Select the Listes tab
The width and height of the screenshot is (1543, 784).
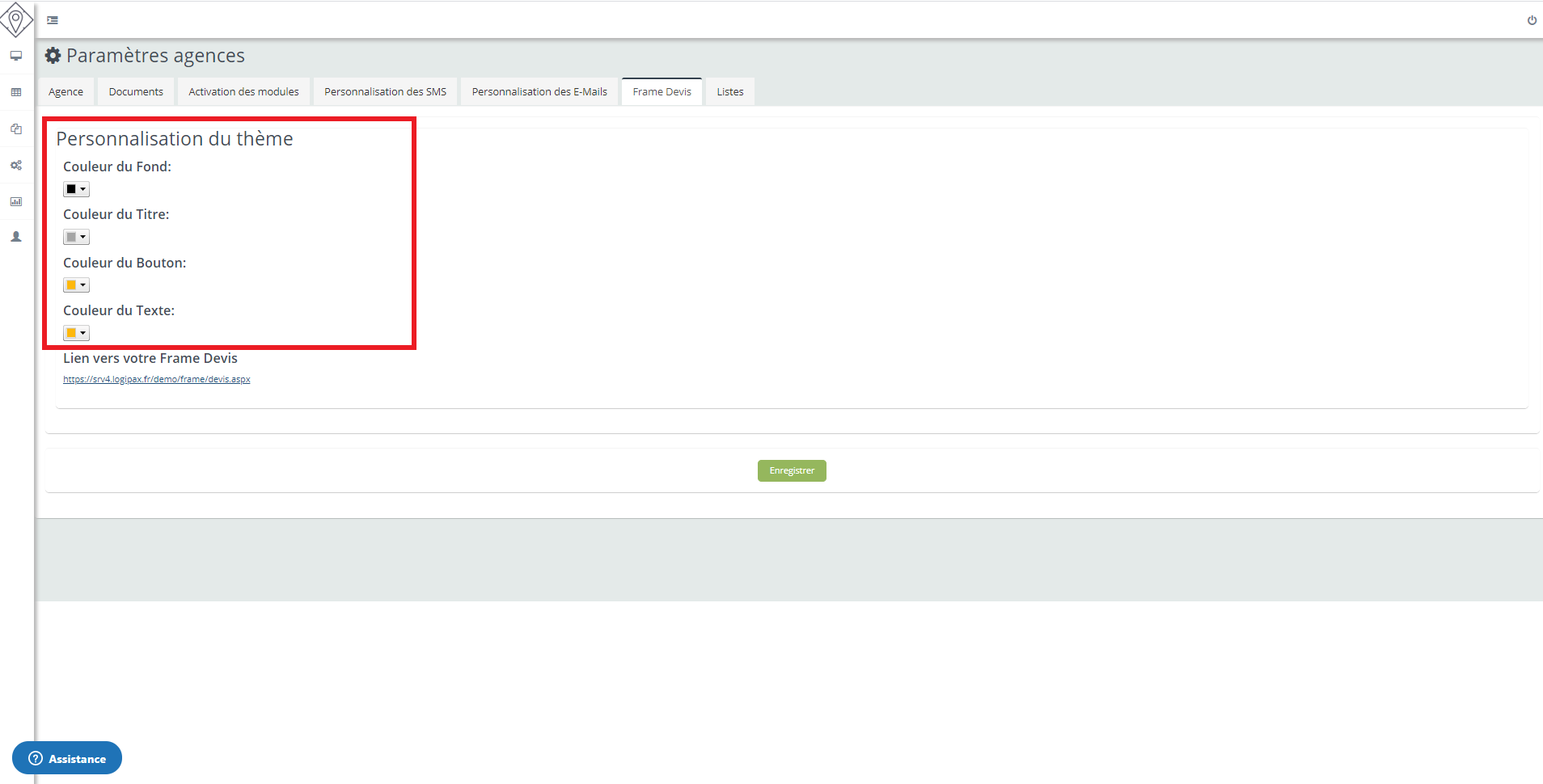tap(729, 92)
